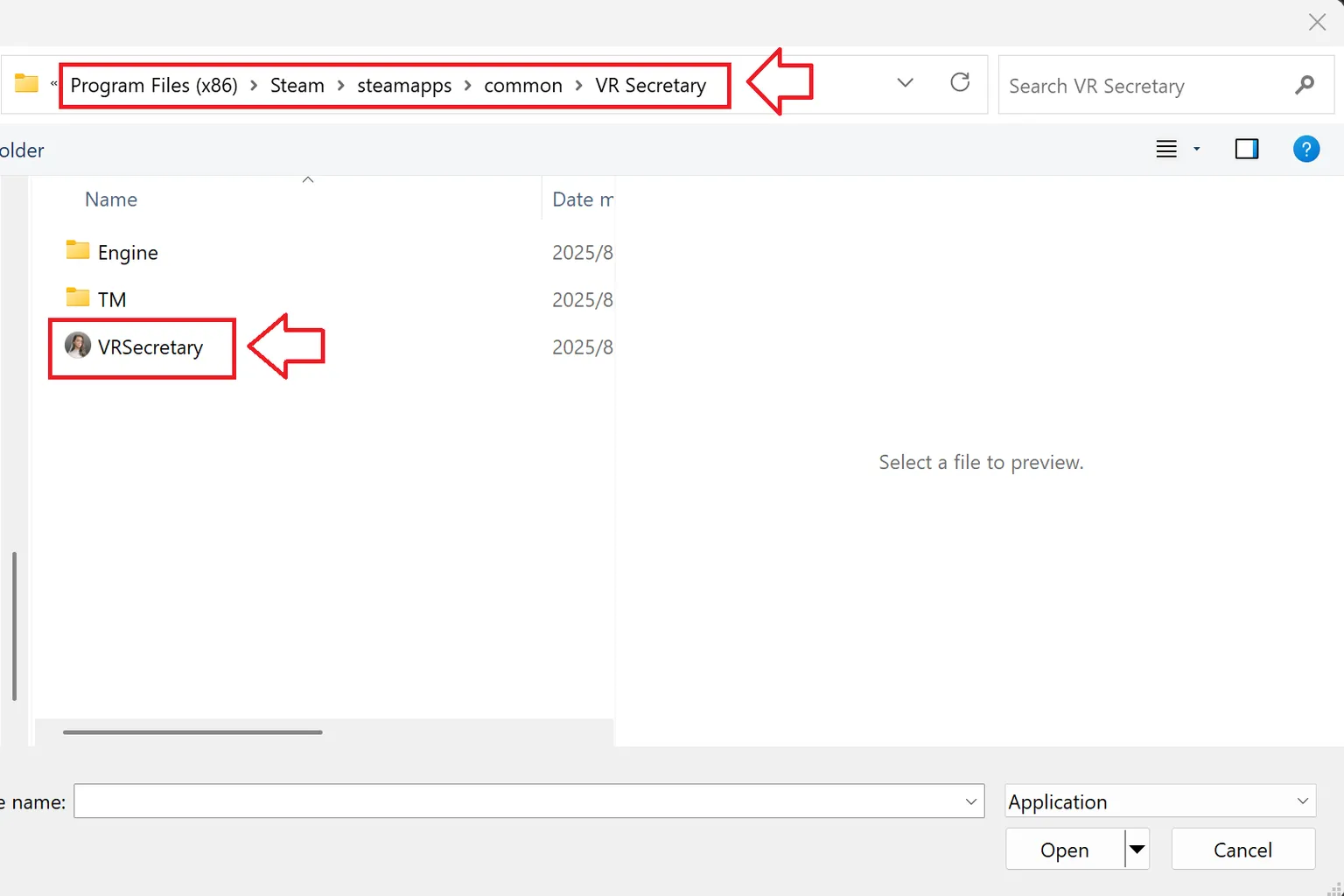The height and width of the screenshot is (896, 1344).
Task: Sort by the Date modified column header
Action: tap(583, 199)
